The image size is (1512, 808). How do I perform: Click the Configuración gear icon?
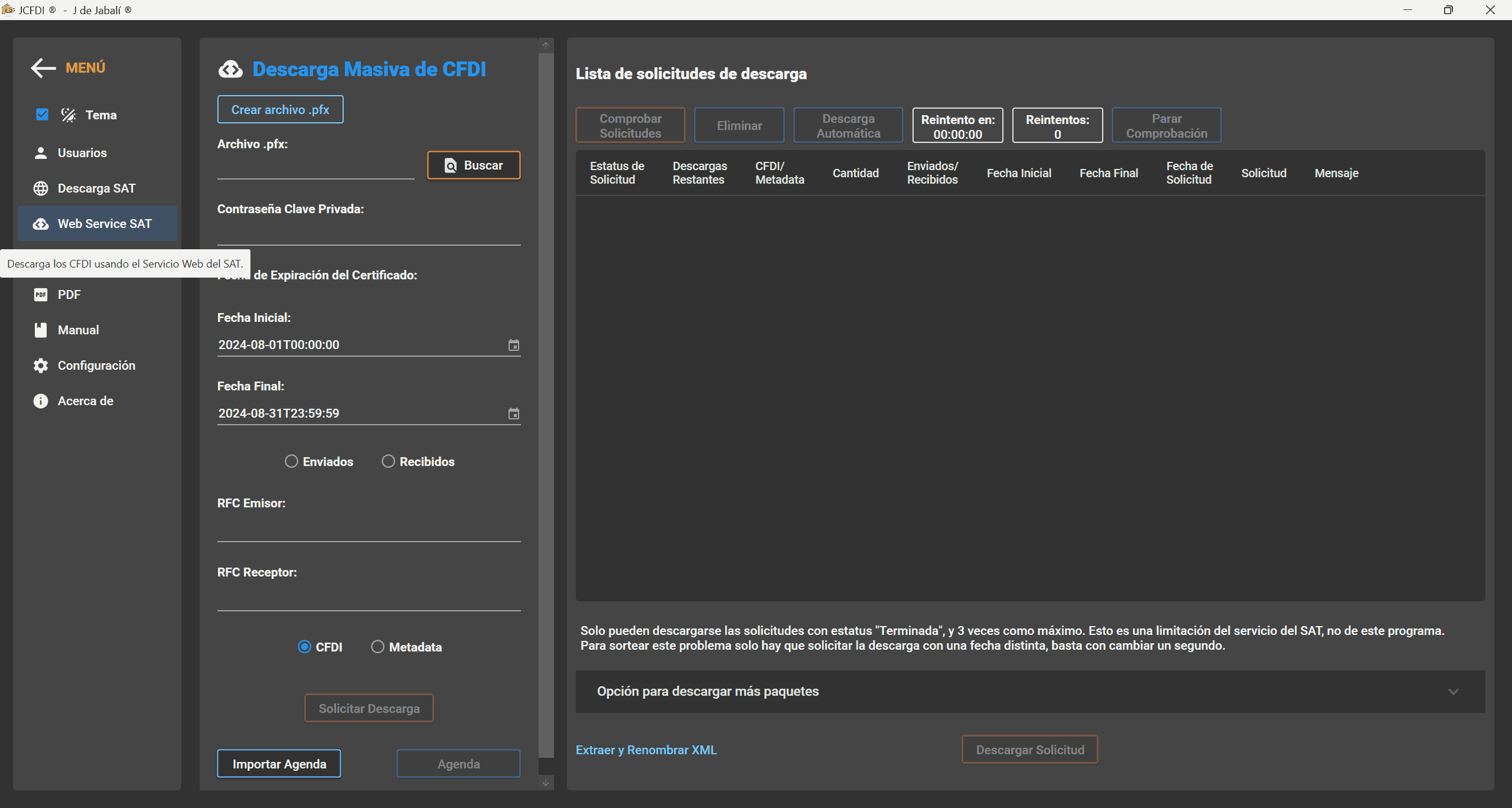pos(41,366)
